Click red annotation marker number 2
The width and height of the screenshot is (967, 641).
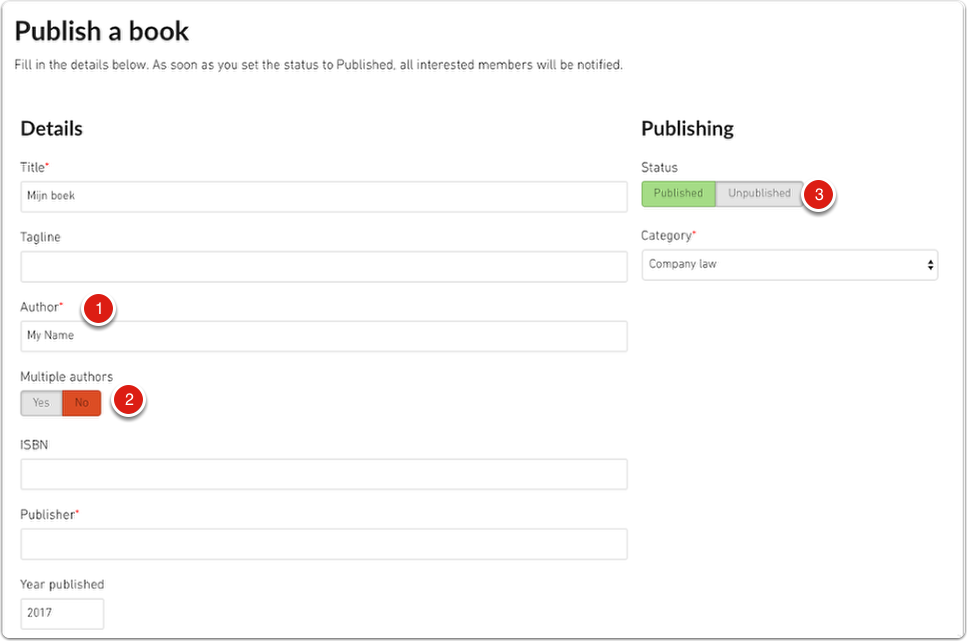tap(129, 399)
